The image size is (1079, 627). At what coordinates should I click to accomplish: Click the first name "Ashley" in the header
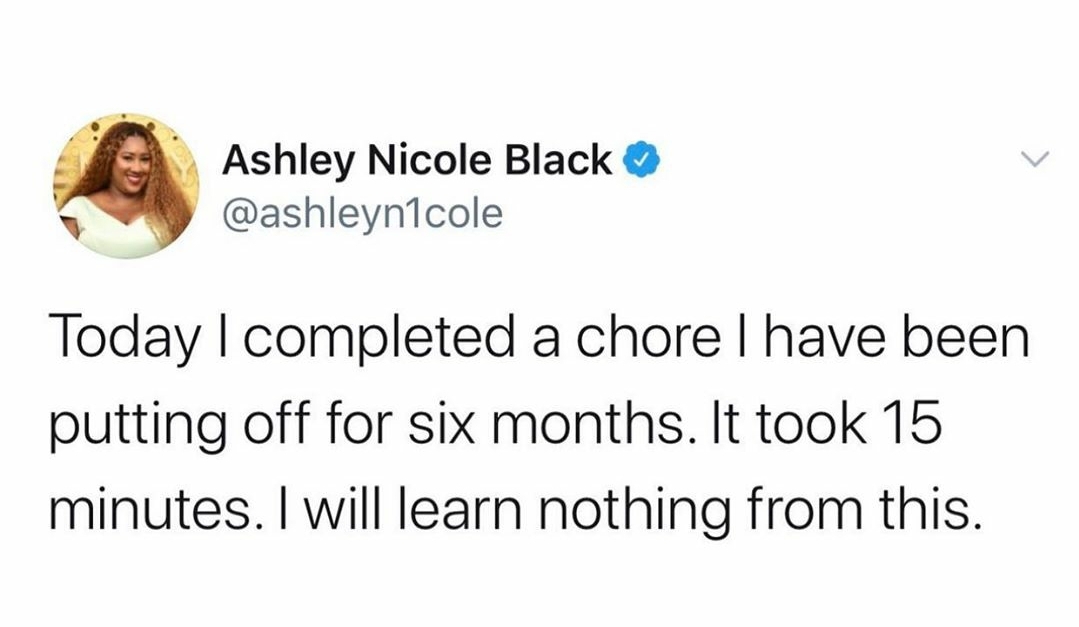pyautogui.click(x=289, y=162)
